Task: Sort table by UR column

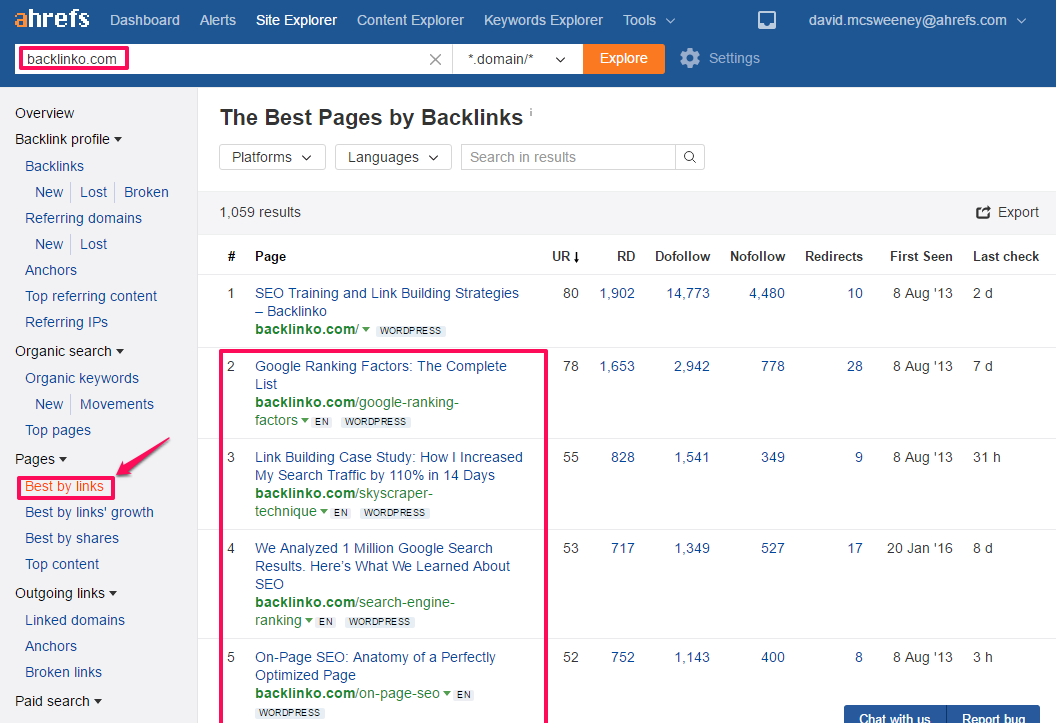Action: (x=566, y=256)
